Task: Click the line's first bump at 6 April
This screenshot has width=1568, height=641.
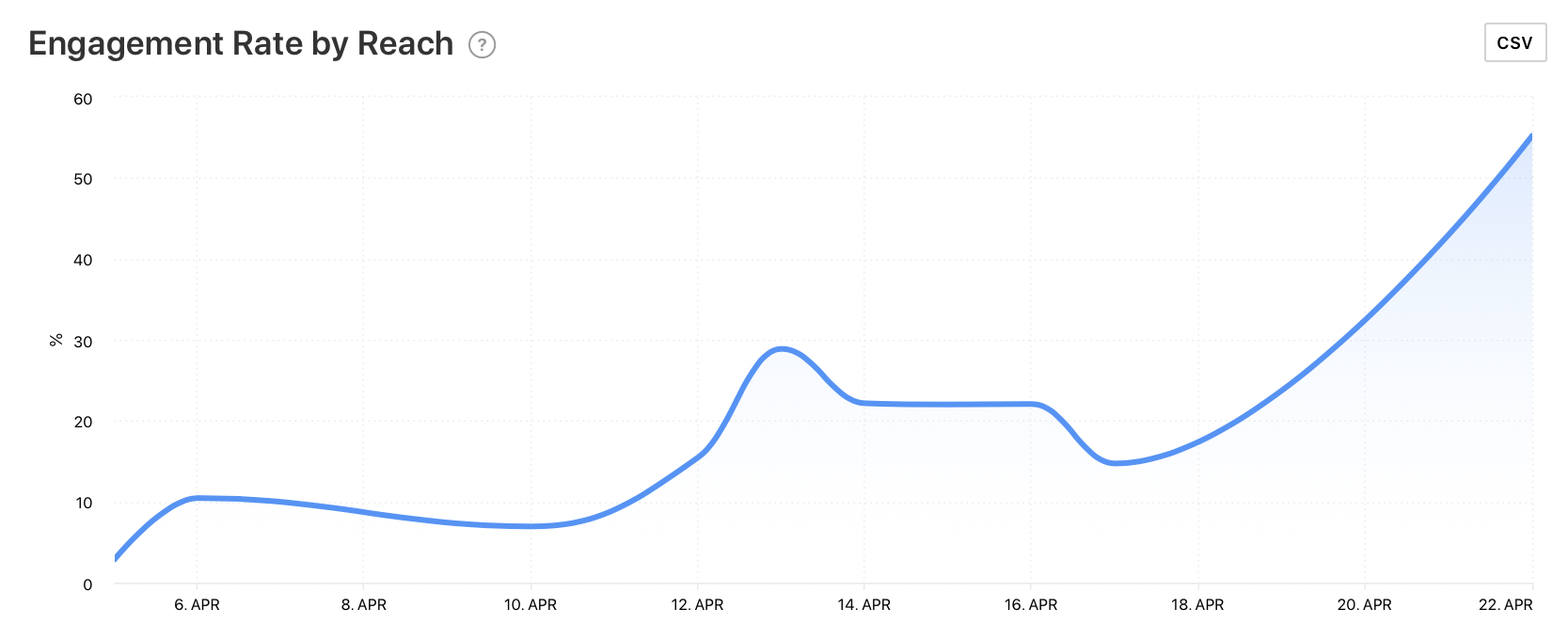Action: coord(197,498)
